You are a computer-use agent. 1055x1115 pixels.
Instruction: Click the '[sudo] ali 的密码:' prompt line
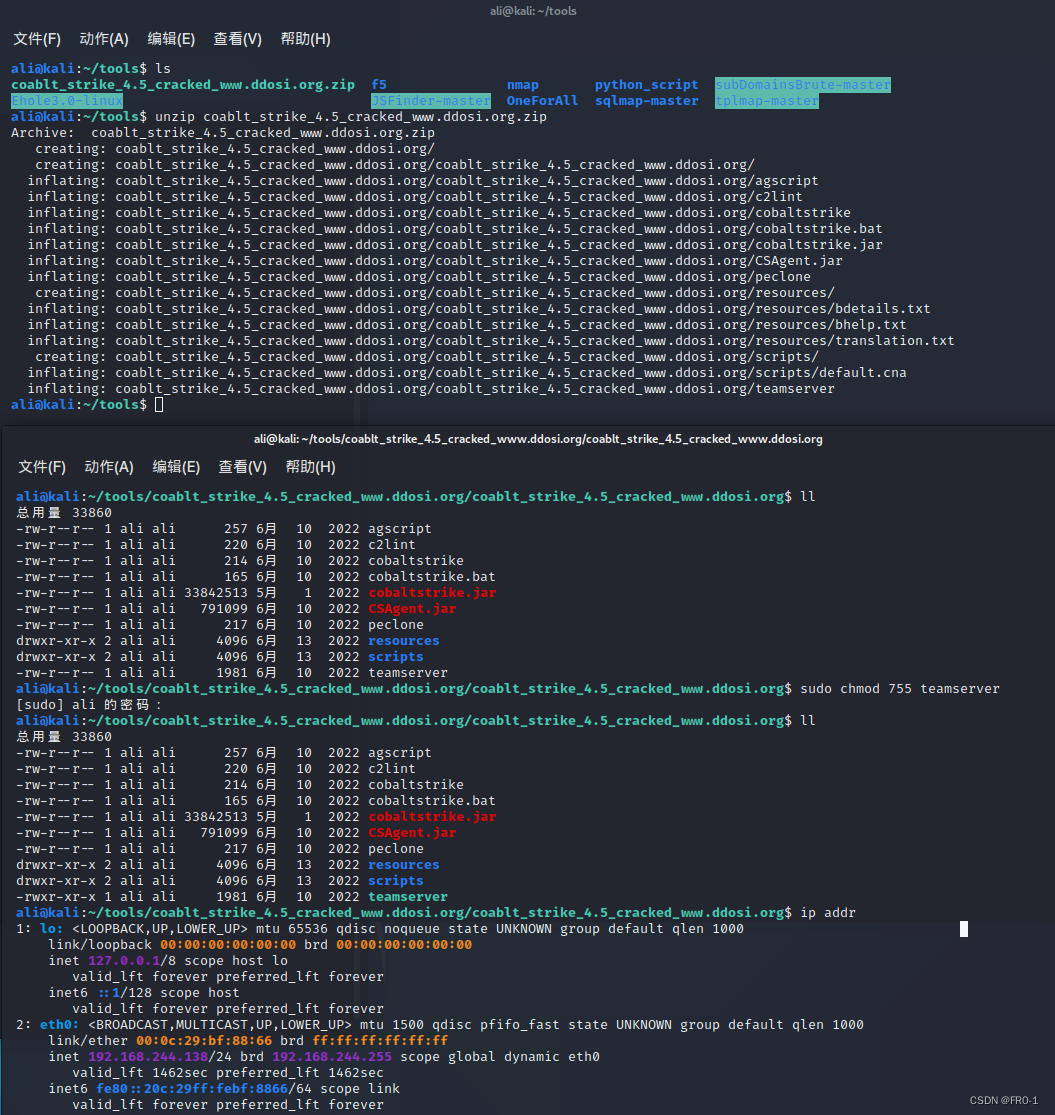pos(89,705)
